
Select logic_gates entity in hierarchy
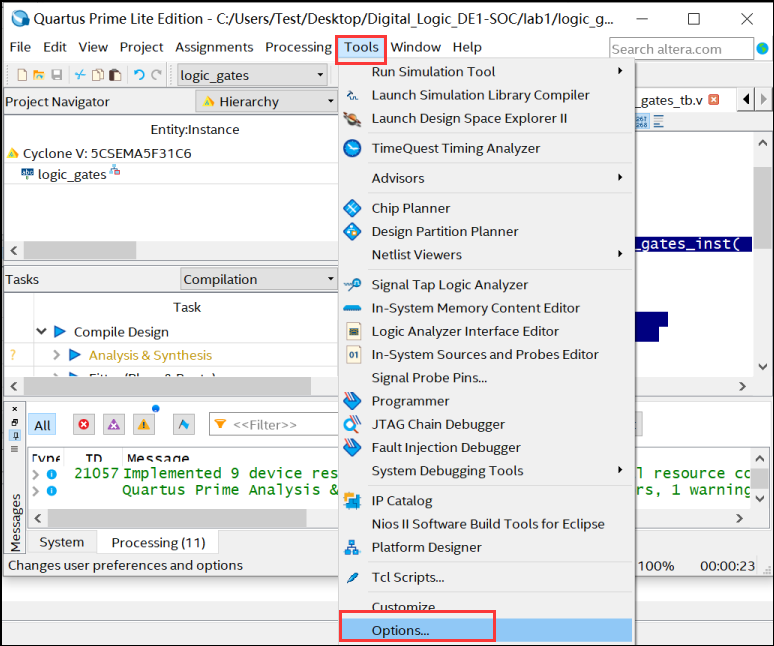point(72,175)
